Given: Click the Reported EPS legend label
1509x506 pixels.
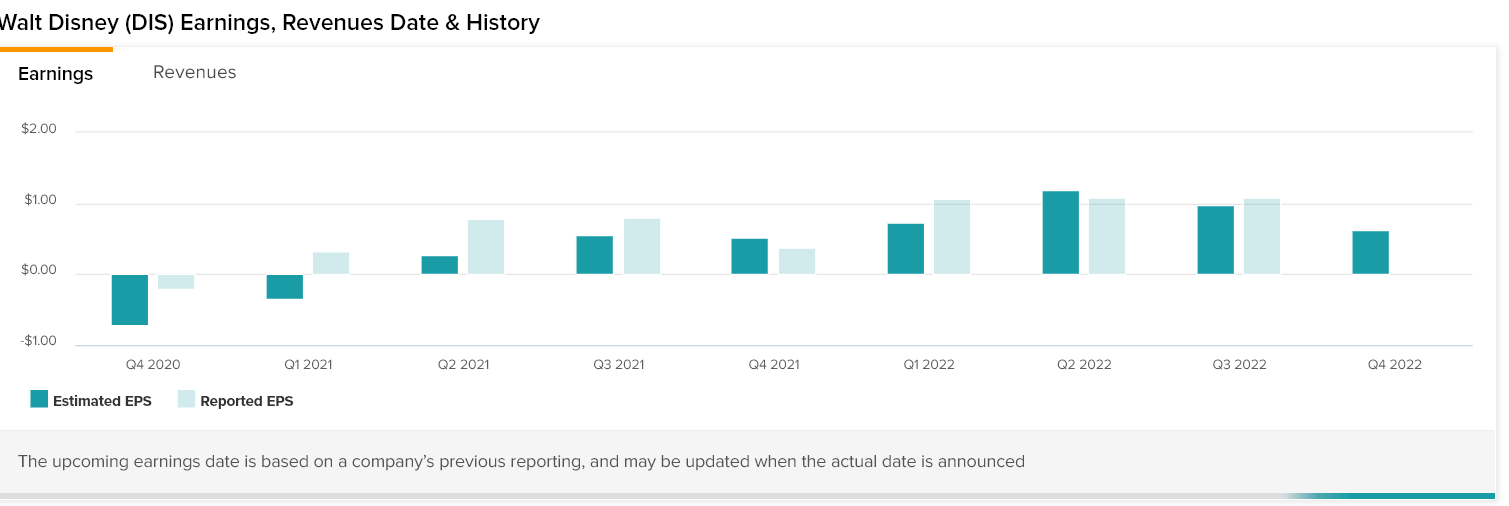Looking at the screenshot, I should pos(247,401).
